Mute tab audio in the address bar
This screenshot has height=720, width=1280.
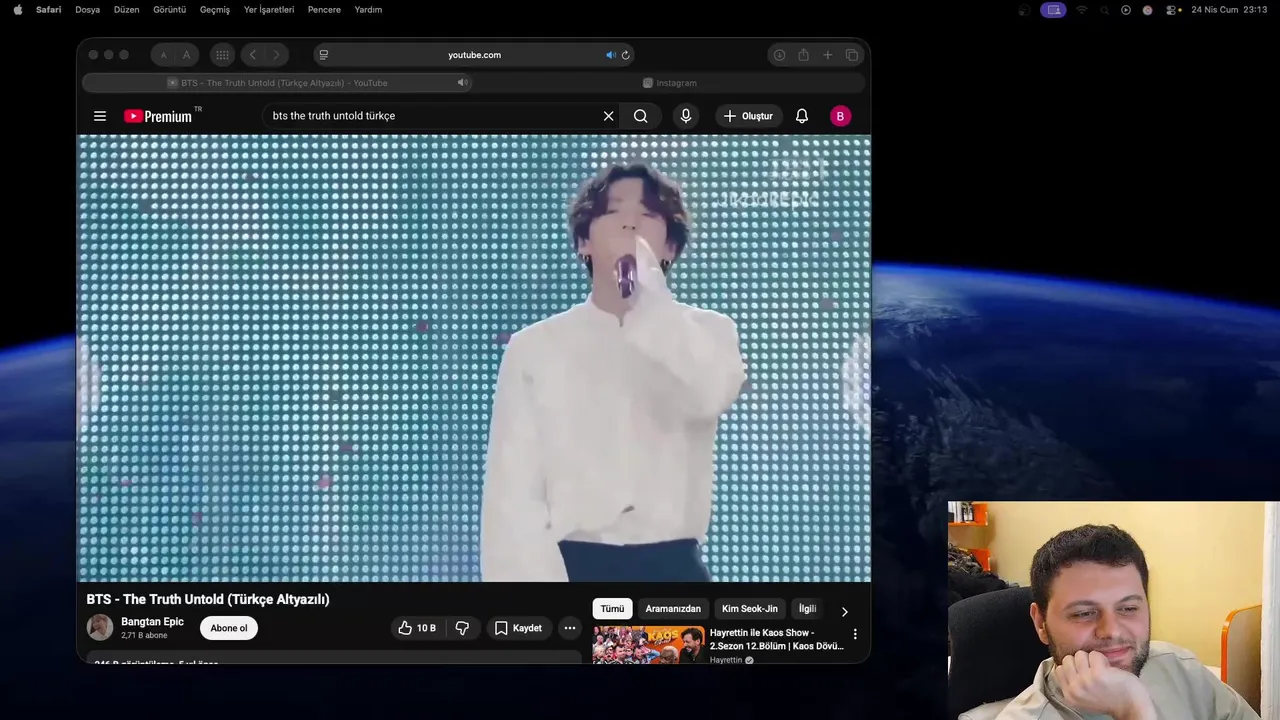[610, 55]
